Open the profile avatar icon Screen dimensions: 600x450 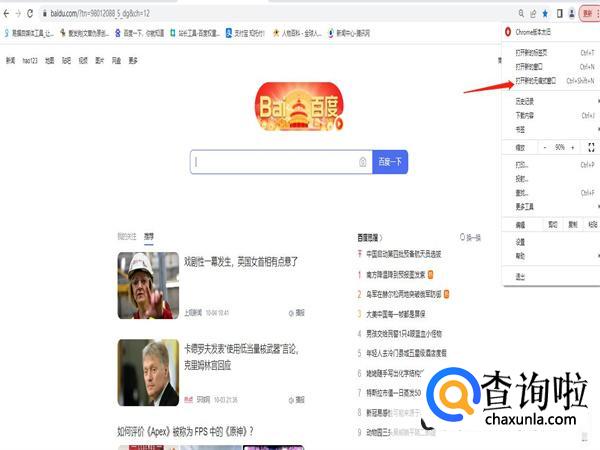coord(572,14)
